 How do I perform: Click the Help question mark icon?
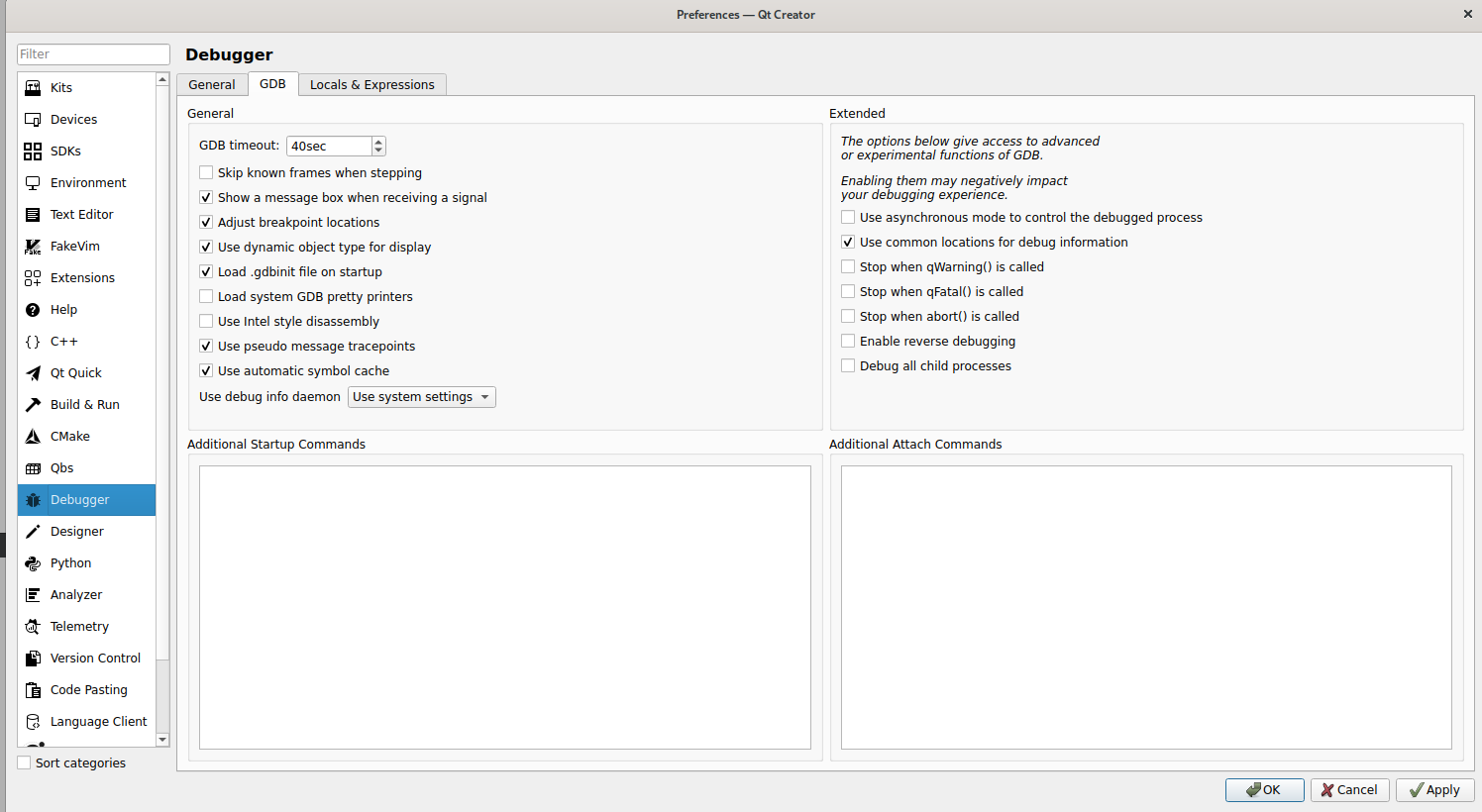(x=33, y=310)
